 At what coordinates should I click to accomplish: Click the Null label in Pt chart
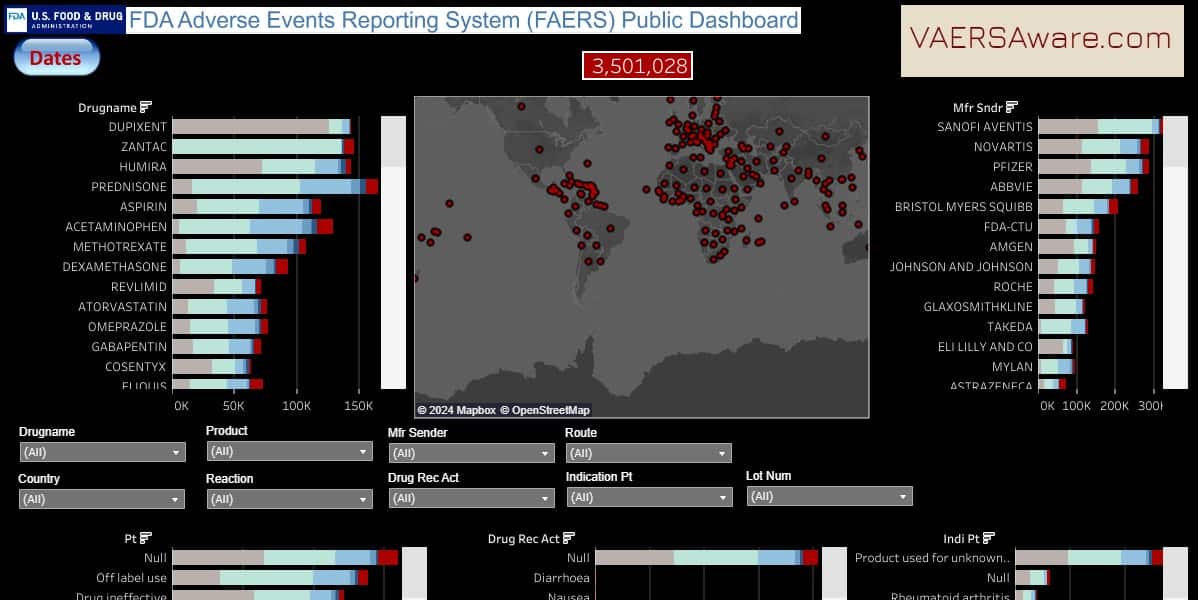pyautogui.click(x=155, y=558)
